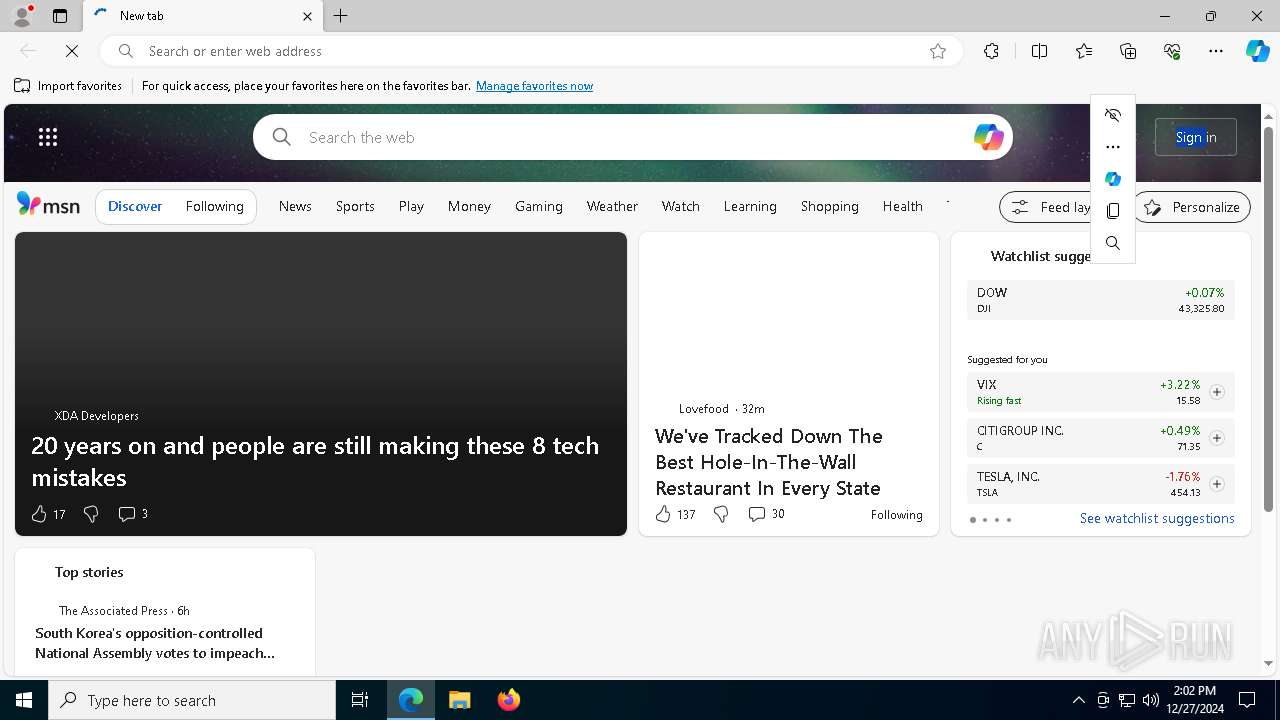Add CITIGROUP INC. to the watchlist

[x=1217, y=438]
